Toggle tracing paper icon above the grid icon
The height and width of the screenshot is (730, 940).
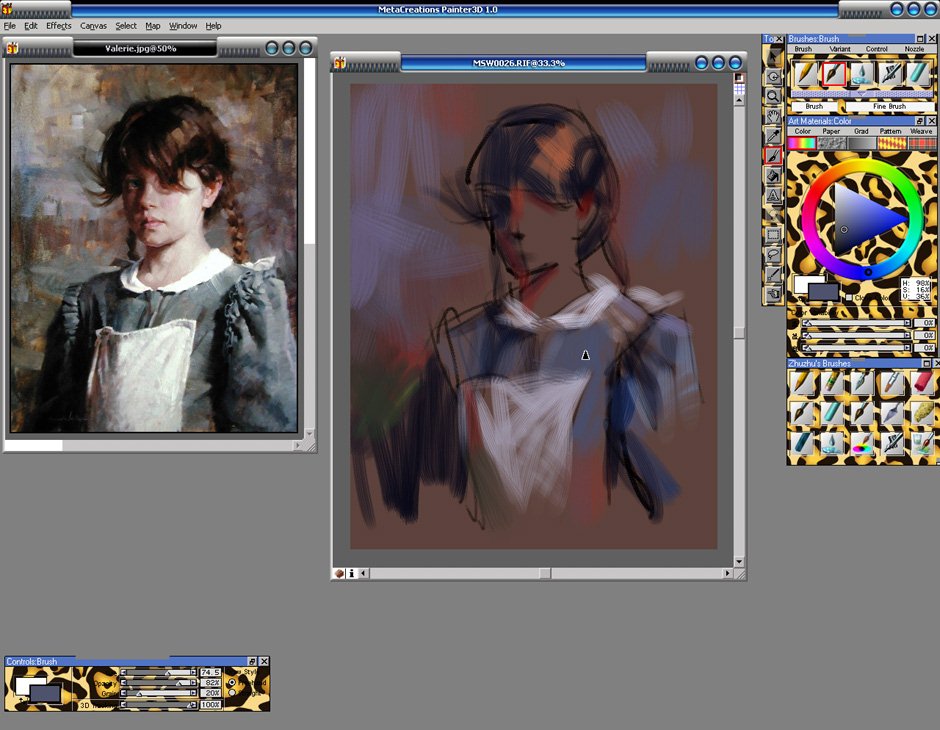click(x=739, y=78)
